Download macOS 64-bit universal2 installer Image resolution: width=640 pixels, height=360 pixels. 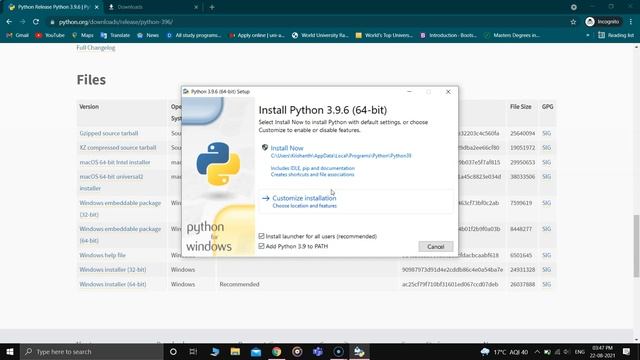tap(111, 182)
